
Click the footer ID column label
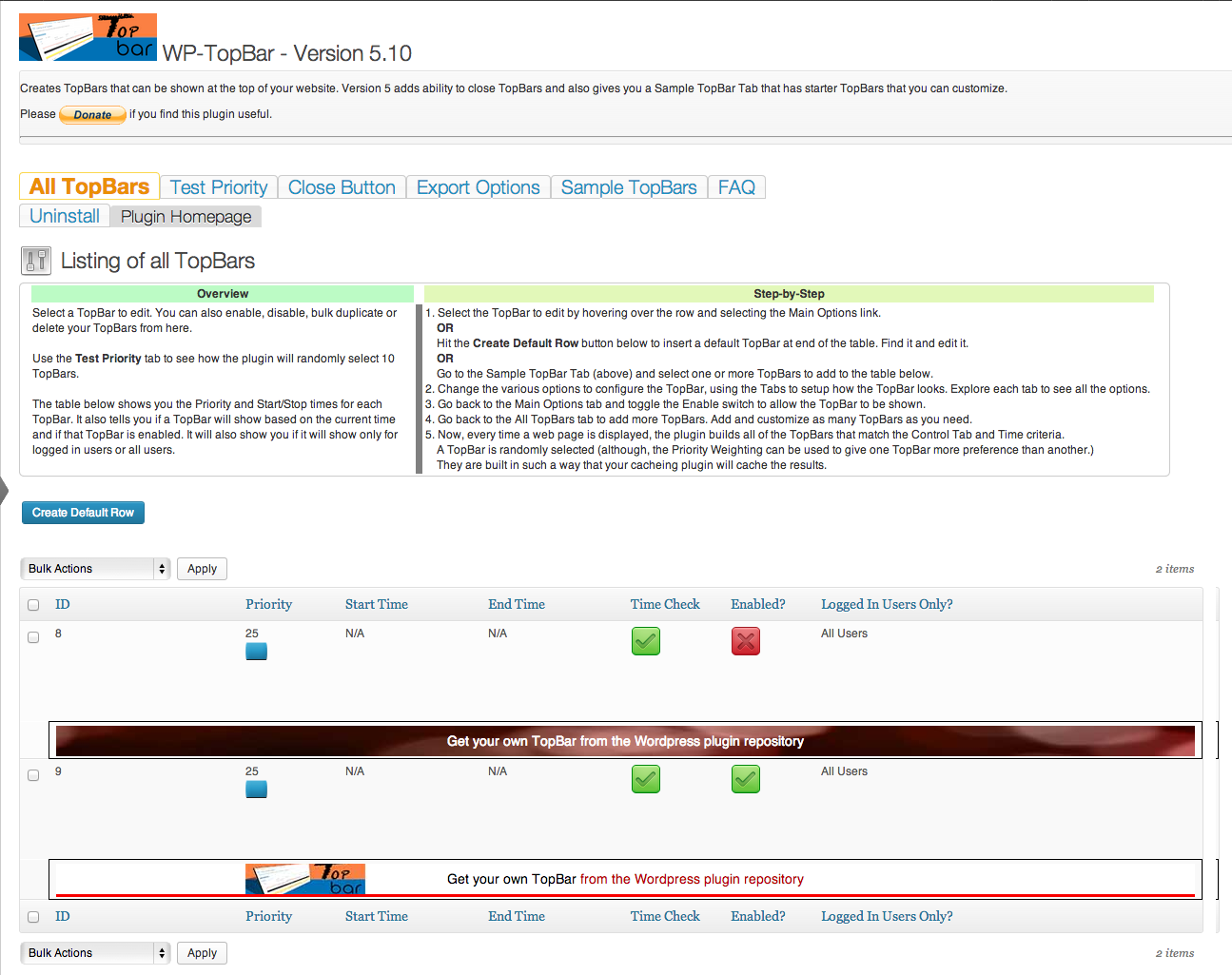[63, 916]
